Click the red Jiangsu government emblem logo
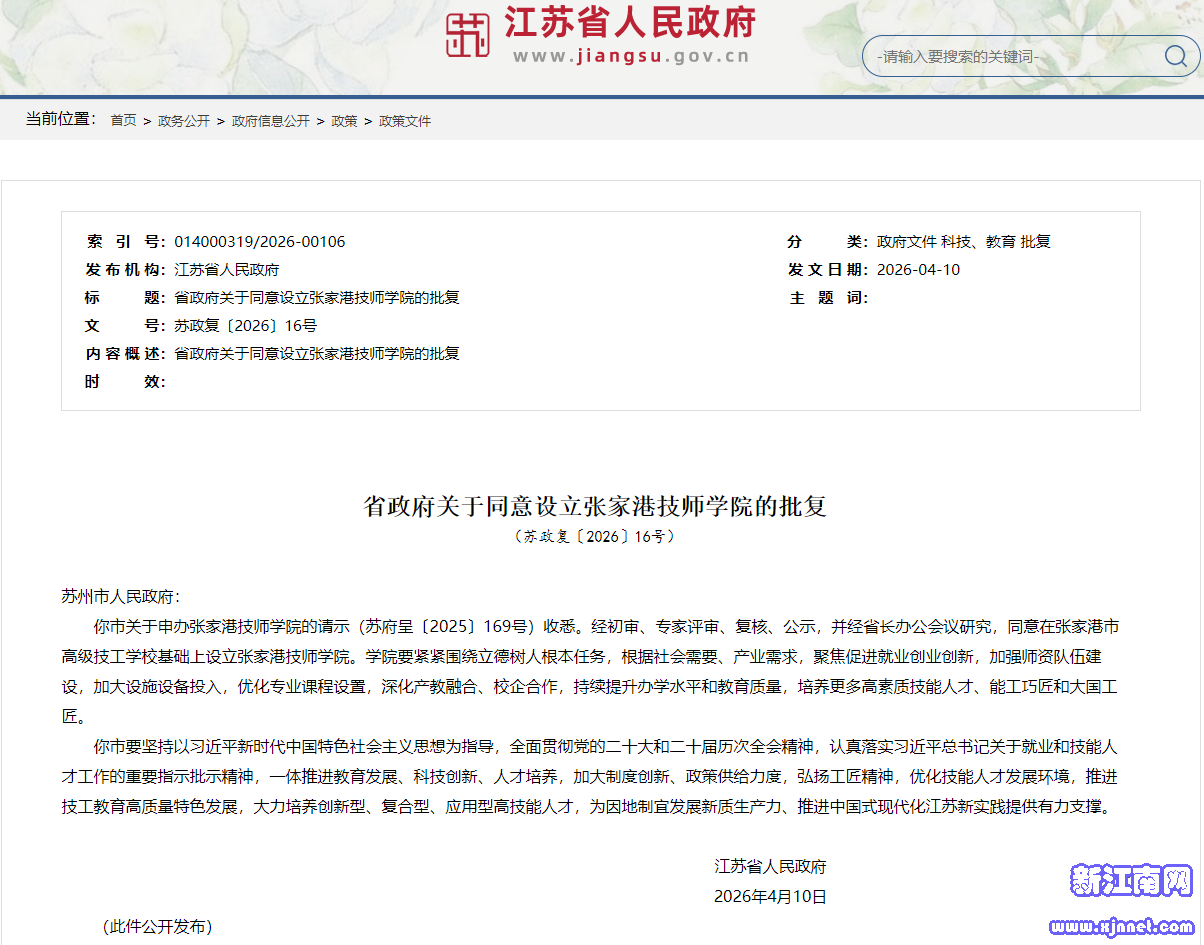This screenshot has height=945, width=1204. pyautogui.click(x=467, y=35)
